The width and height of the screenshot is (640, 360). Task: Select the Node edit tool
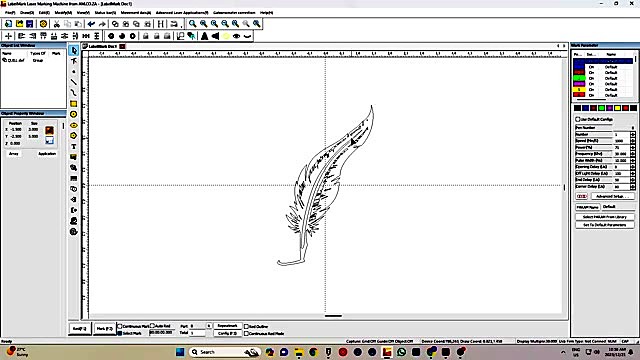coord(73,61)
